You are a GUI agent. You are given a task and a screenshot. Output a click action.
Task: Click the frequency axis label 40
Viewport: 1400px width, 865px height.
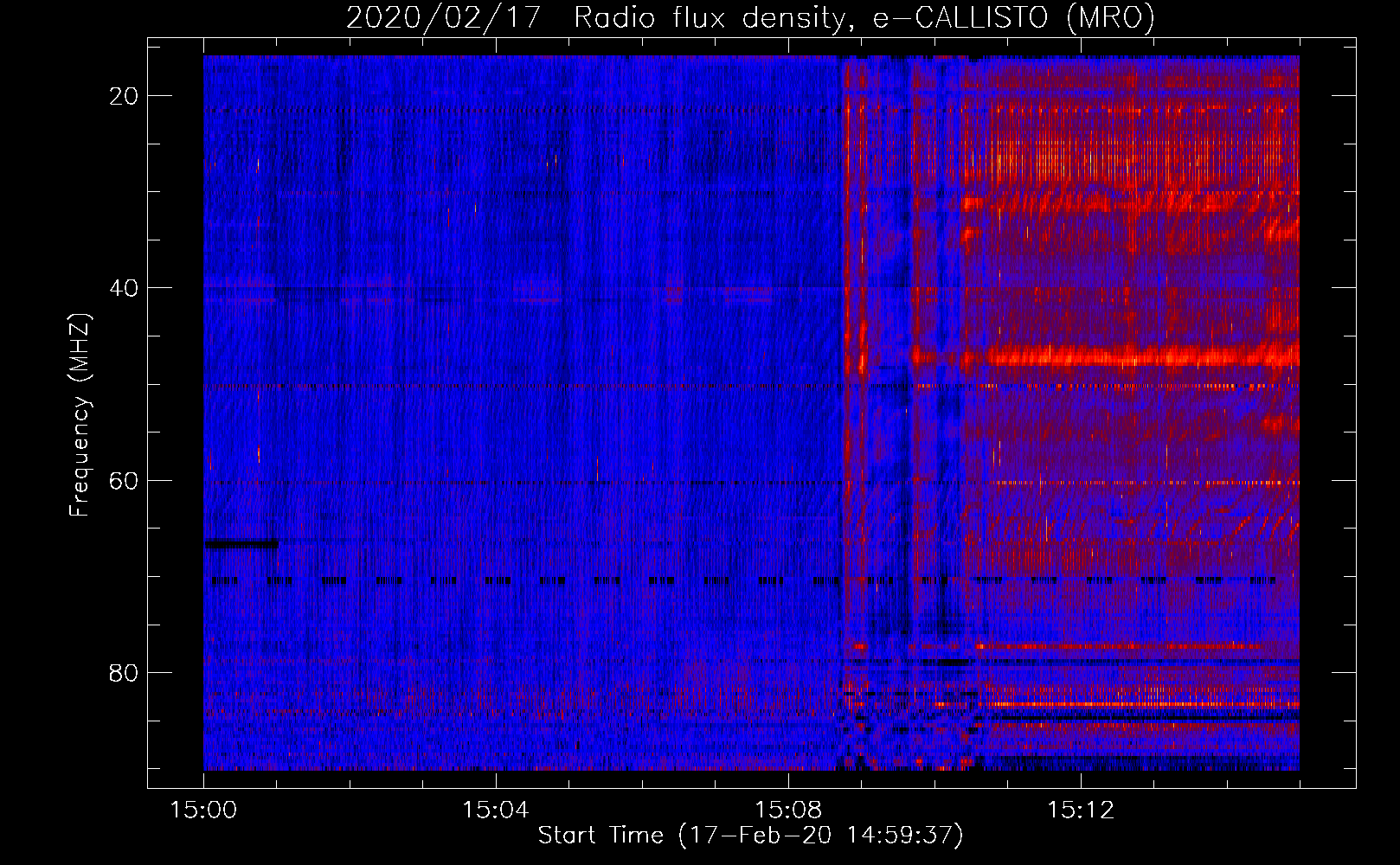124,288
